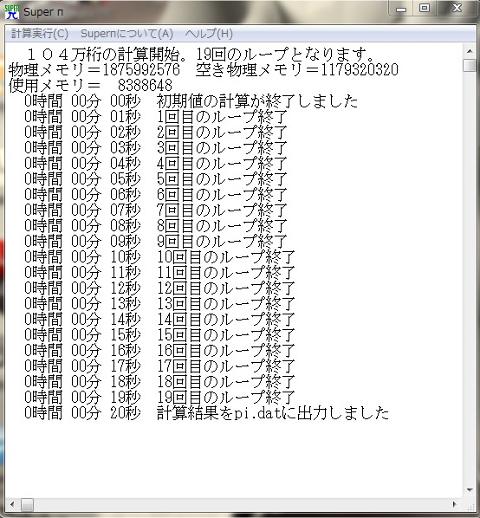The image size is (480, 518).
Task: Click the empty horizontal scrollbar track
Action: pos(240,504)
